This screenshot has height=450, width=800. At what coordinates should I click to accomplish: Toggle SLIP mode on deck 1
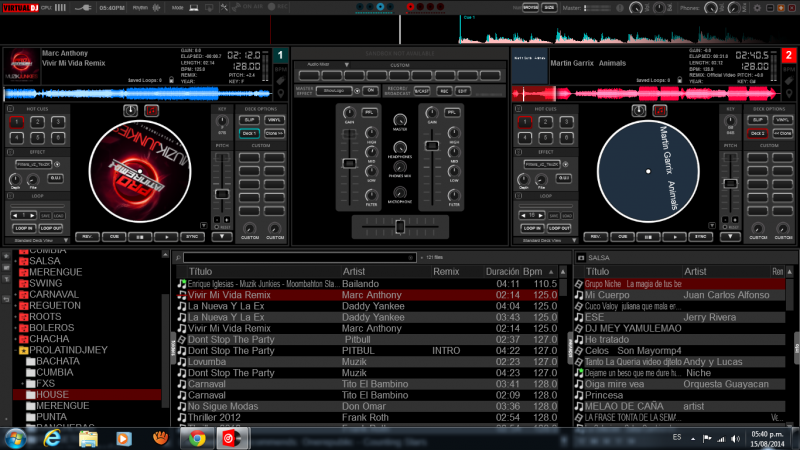coord(249,120)
